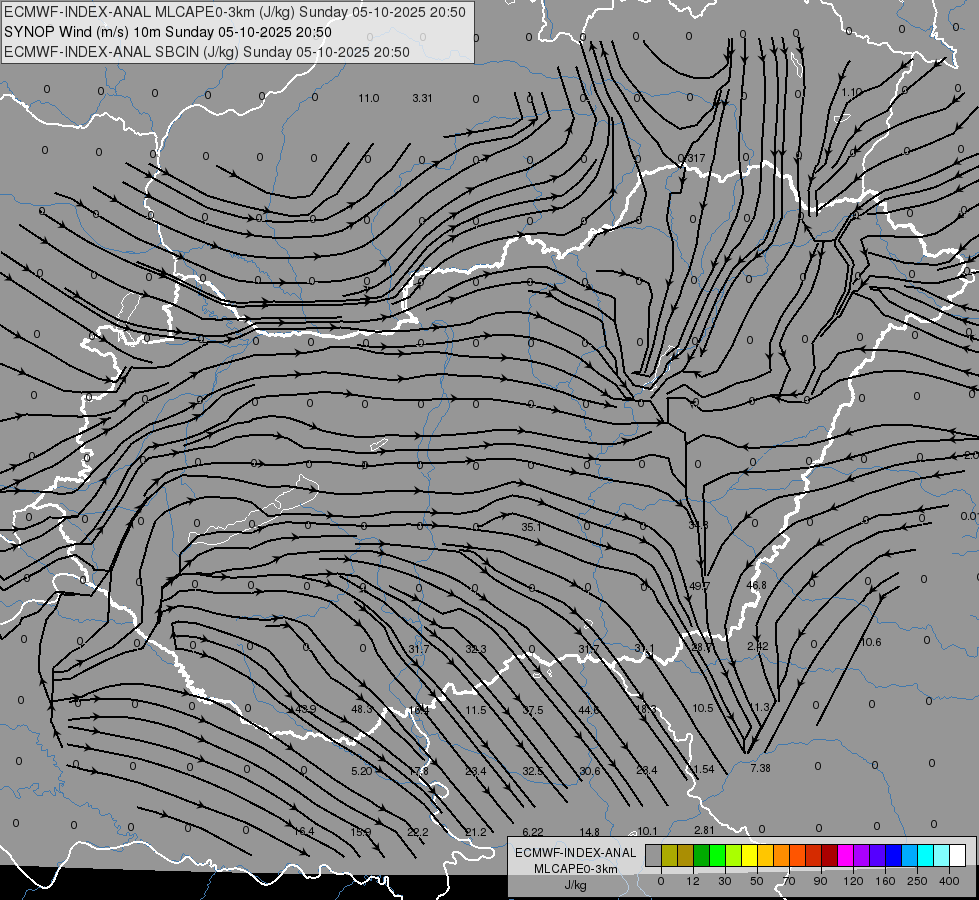Click the legend tick label 70

[789, 881]
